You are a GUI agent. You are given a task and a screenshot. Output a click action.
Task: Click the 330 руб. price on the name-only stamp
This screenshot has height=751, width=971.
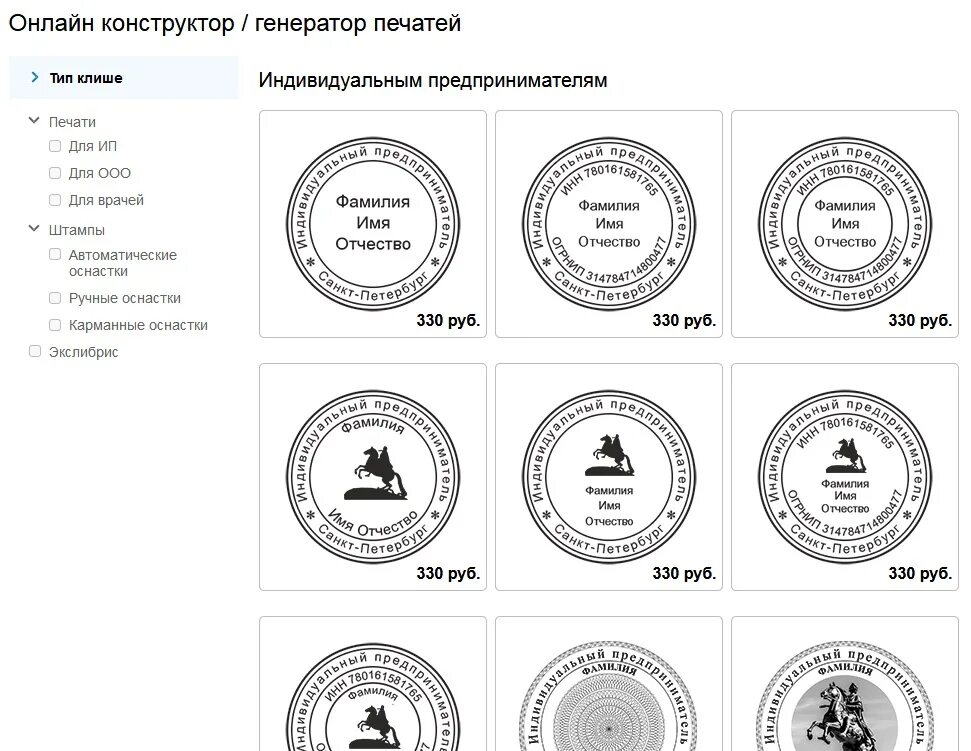tap(448, 321)
